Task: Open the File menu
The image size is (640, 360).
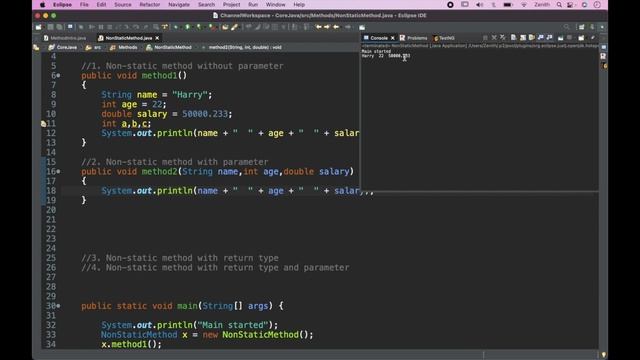Action: (84, 4)
